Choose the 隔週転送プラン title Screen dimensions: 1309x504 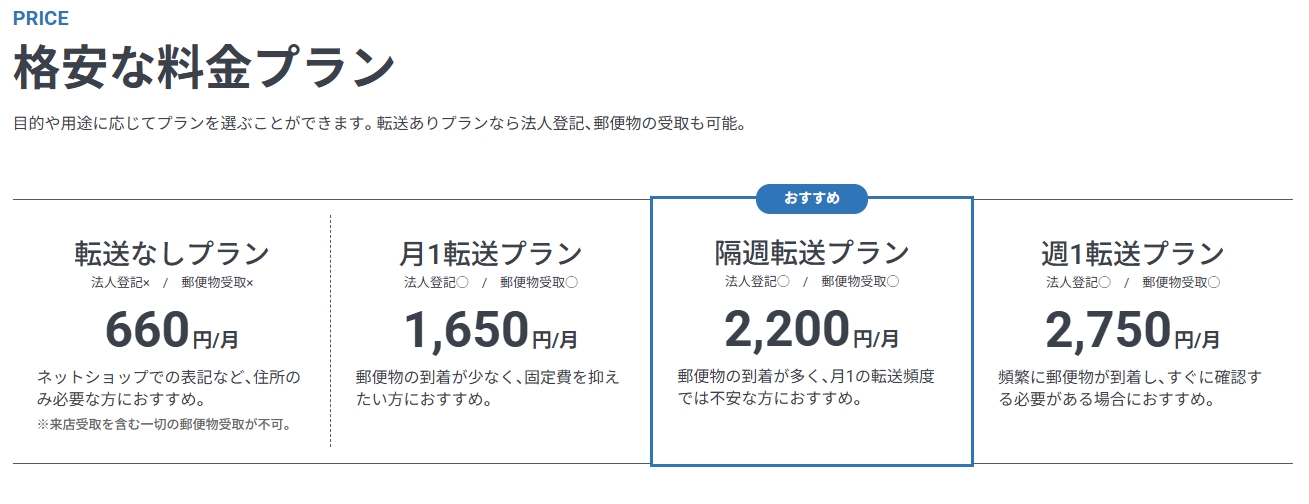click(x=811, y=252)
